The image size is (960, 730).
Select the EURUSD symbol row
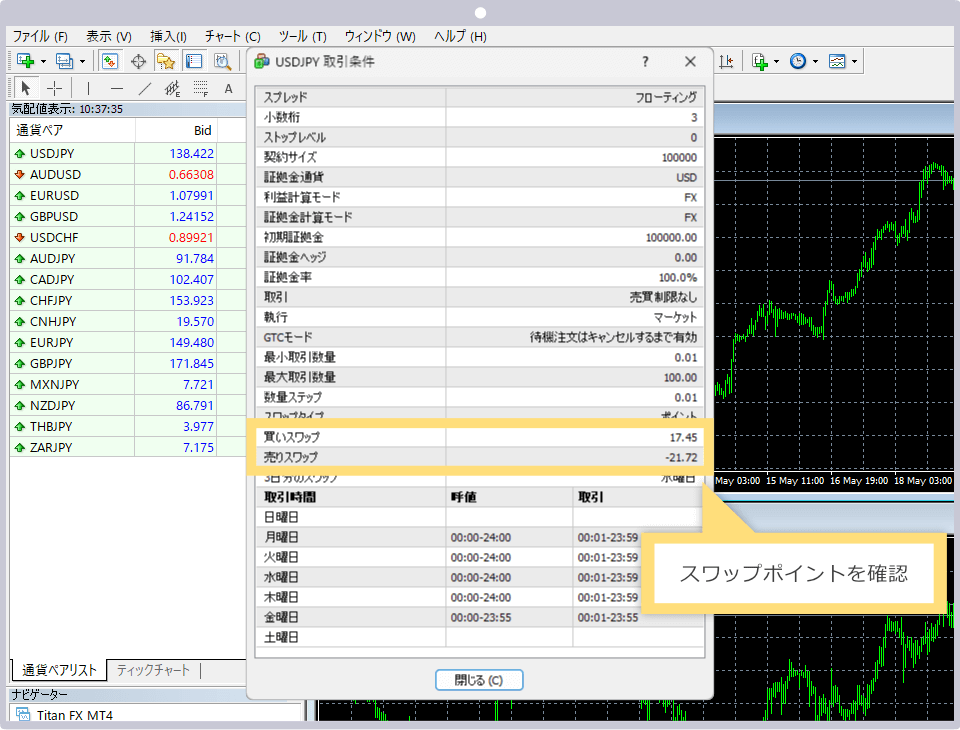pyautogui.click(x=127, y=195)
